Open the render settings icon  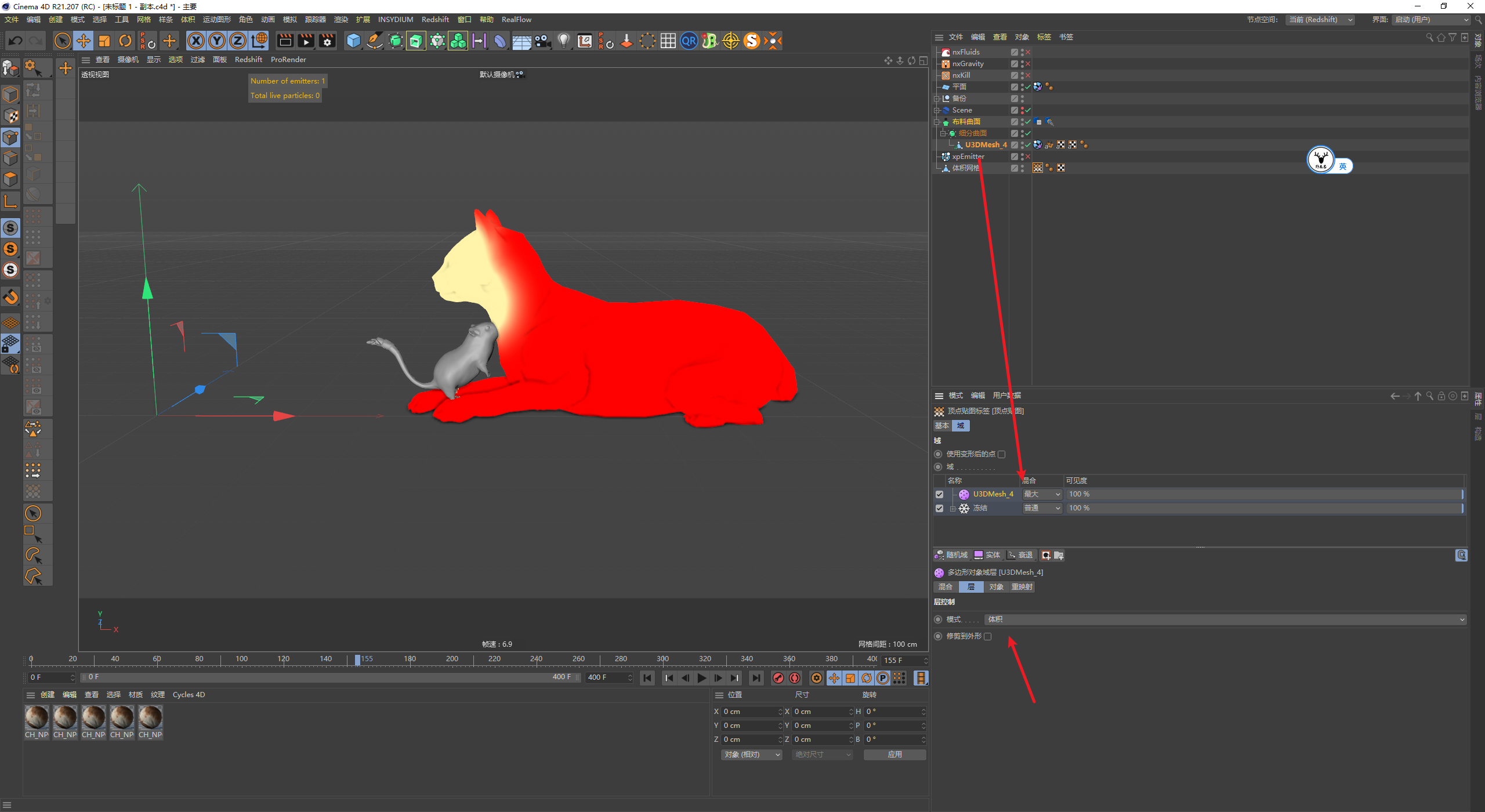pos(327,41)
